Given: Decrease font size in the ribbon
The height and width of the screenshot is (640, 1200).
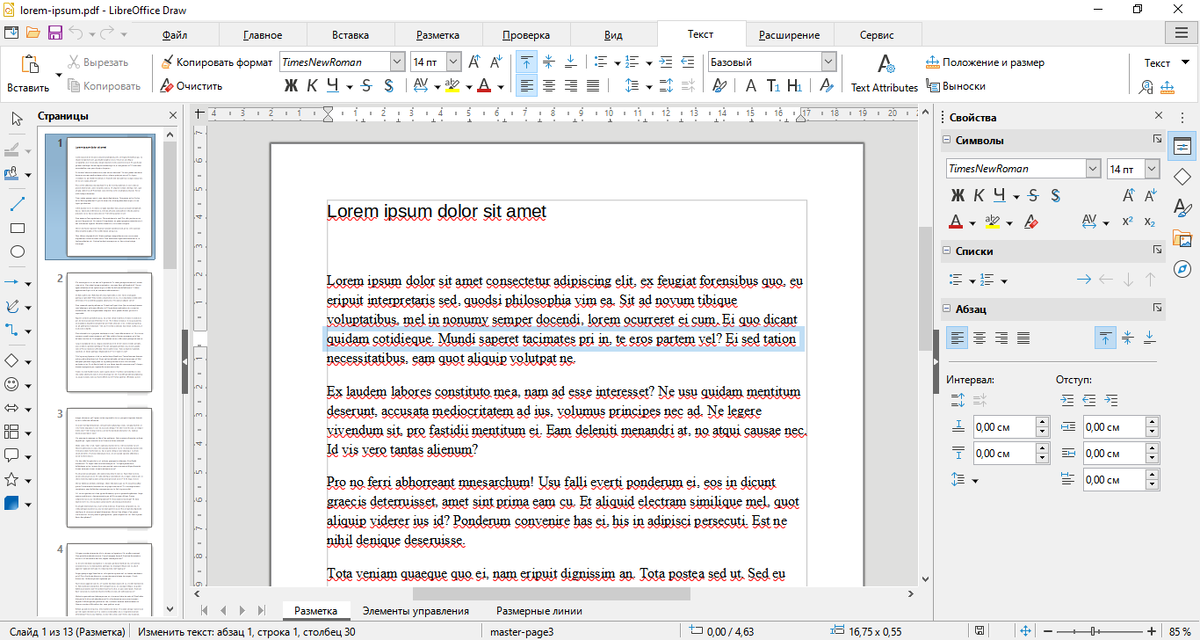Looking at the screenshot, I should [497, 62].
